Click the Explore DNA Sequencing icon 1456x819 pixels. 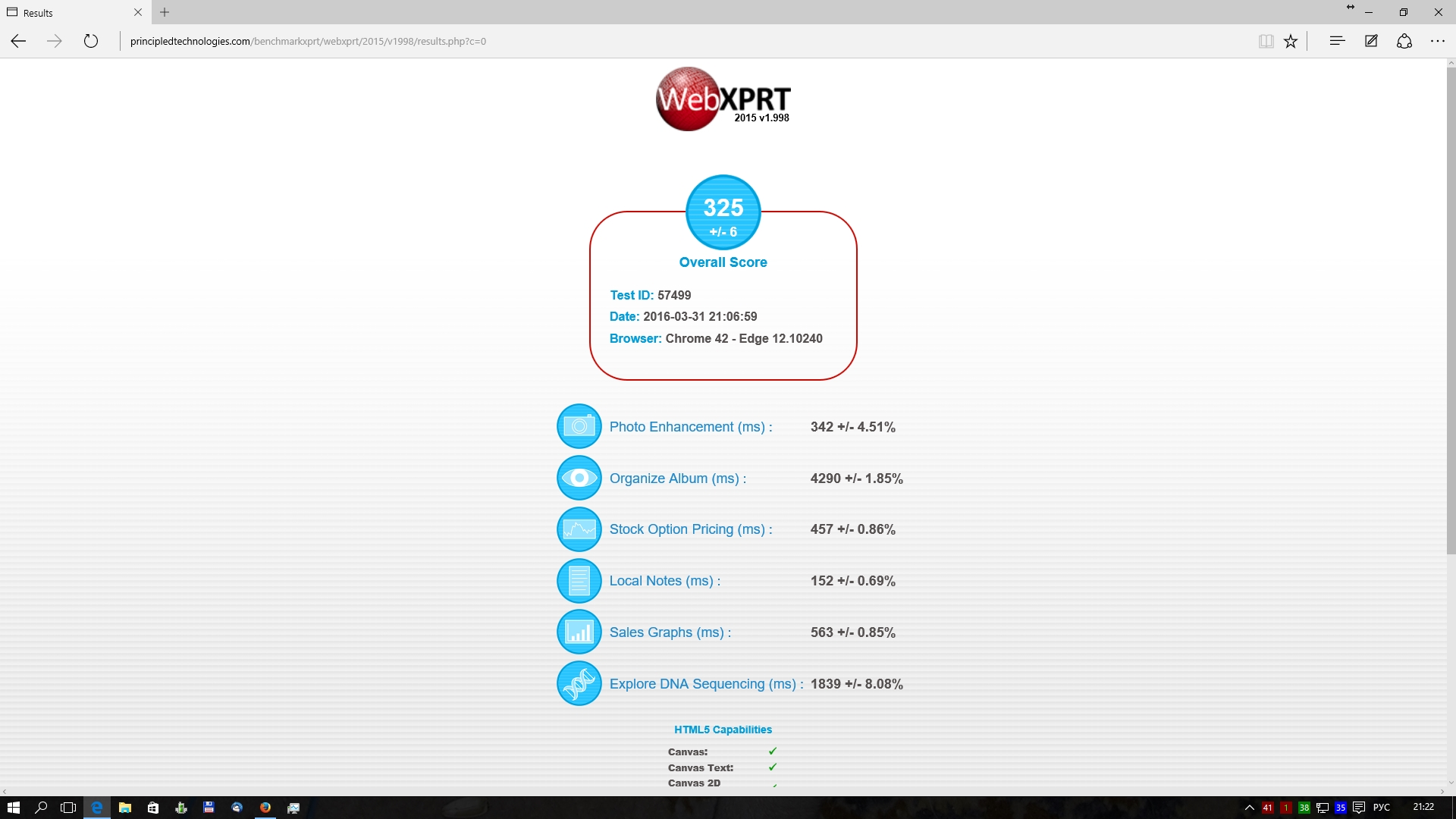(579, 683)
